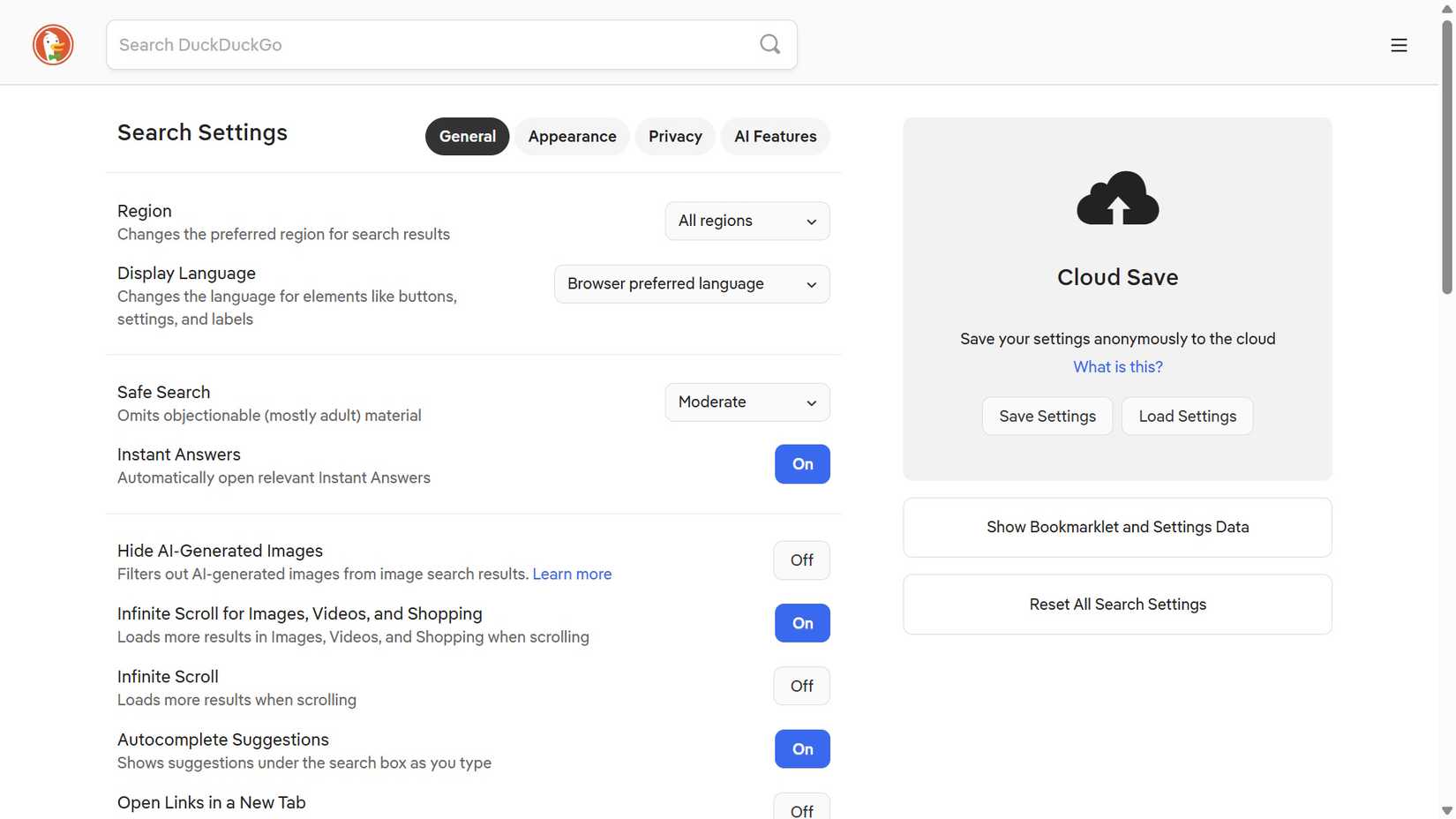1456x819 pixels.
Task: Disable Instant Answers
Action: coord(801,463)
